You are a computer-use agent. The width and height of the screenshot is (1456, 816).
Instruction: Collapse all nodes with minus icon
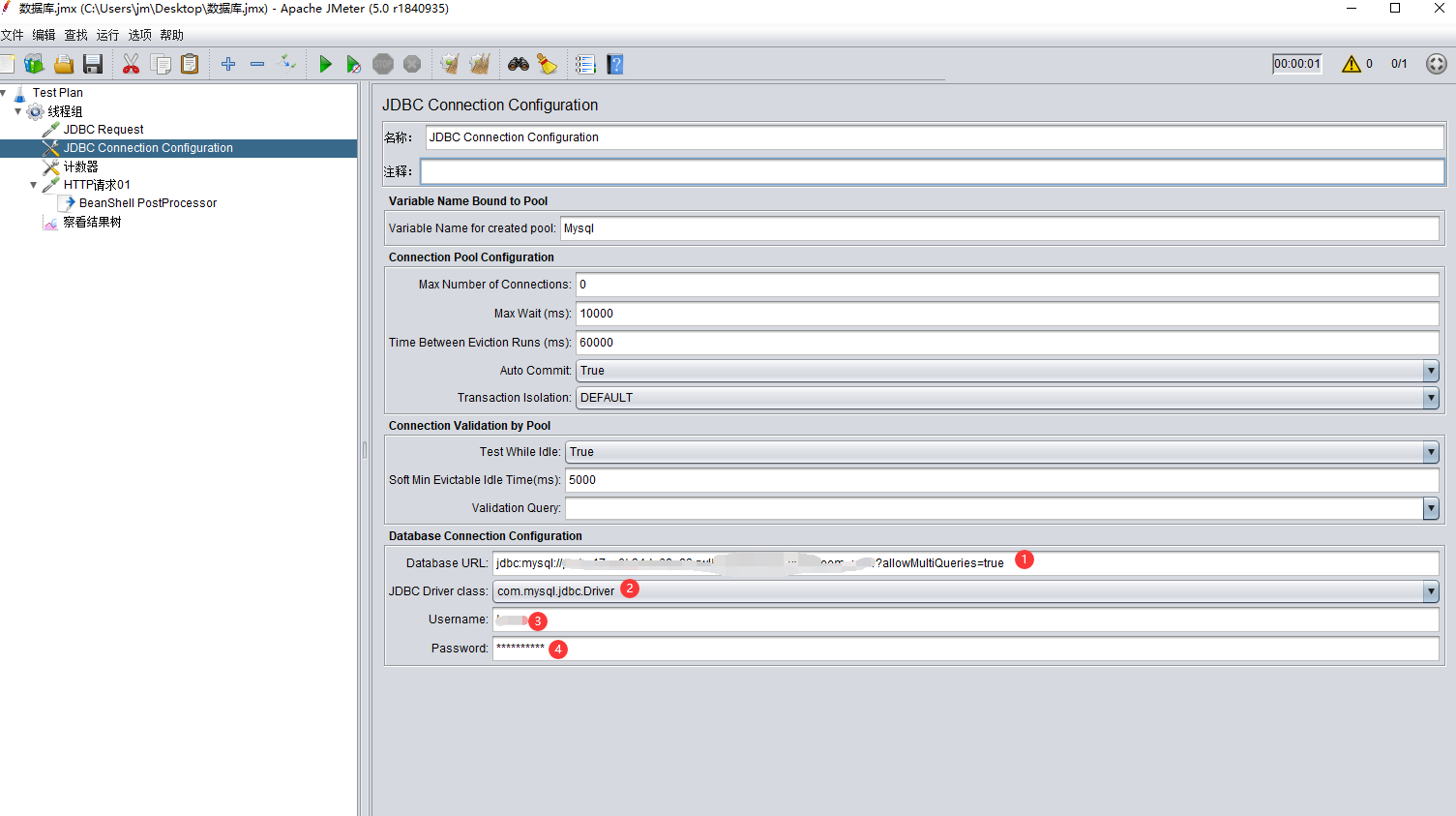(257, 64)
